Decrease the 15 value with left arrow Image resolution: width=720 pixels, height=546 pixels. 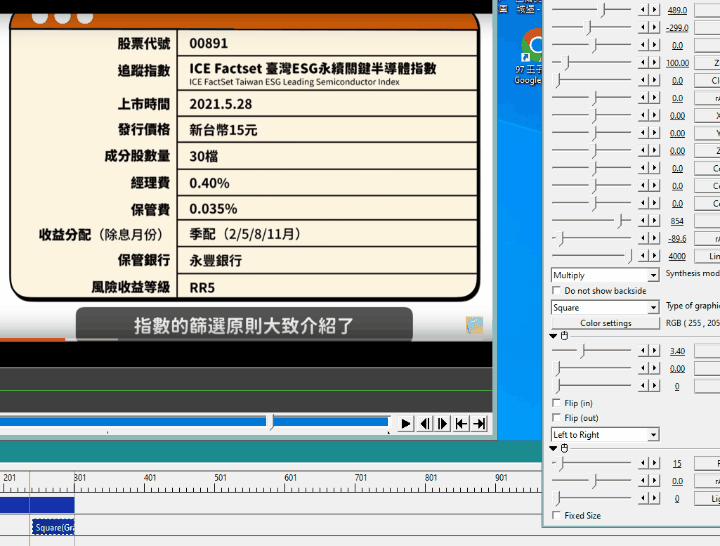(x=643, y=463)
